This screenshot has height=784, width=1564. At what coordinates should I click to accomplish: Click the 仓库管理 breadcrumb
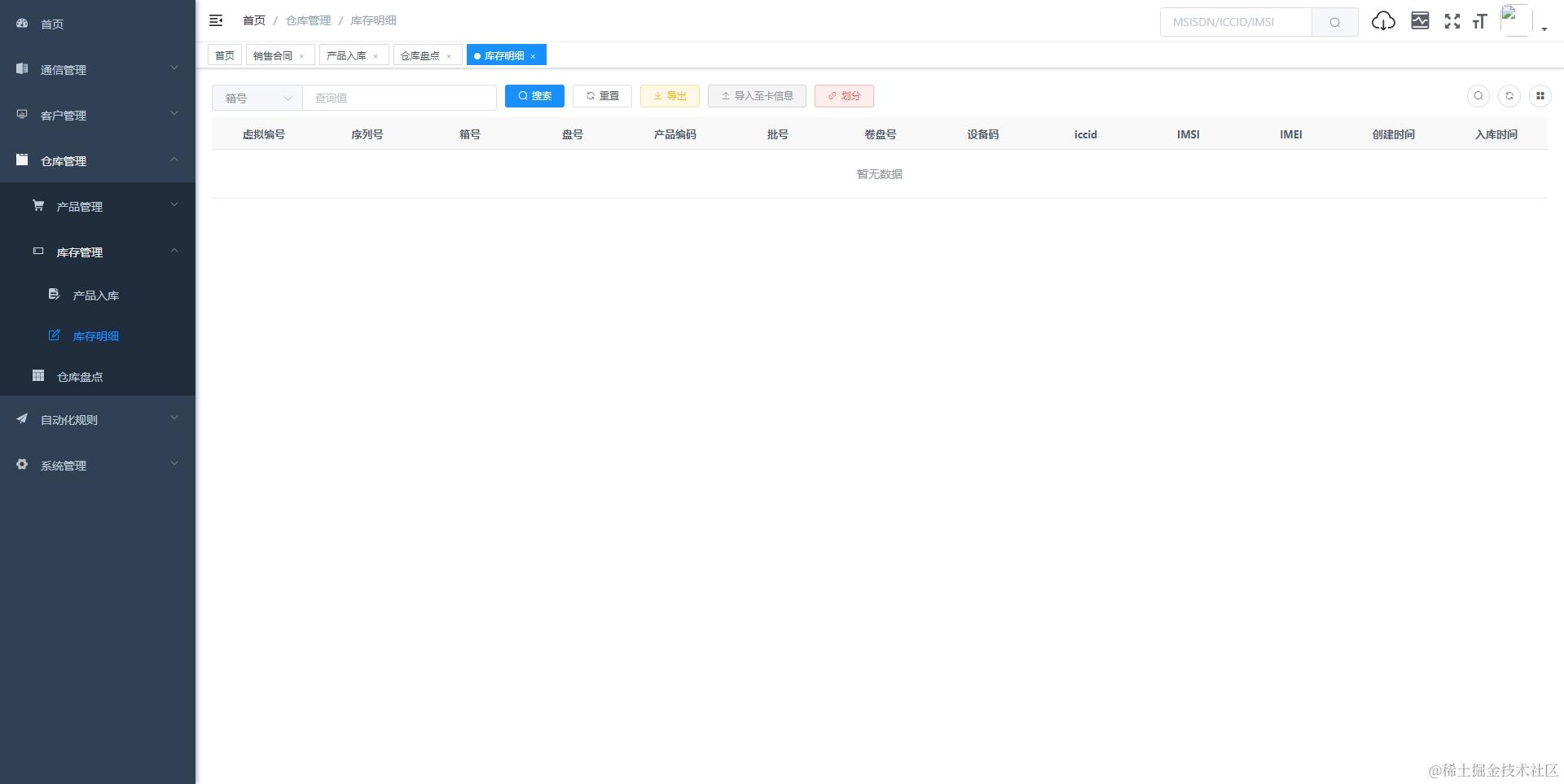[308, 20]
